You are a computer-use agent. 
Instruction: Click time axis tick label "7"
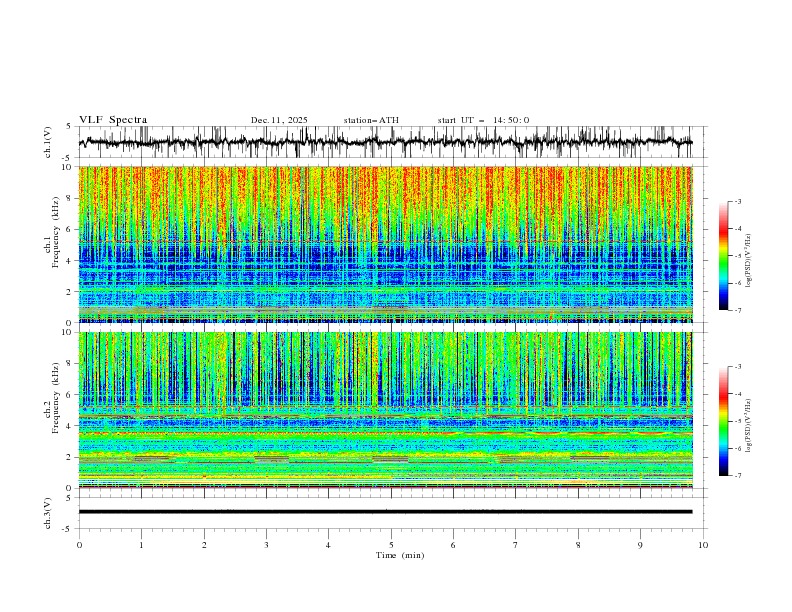(516, 545)
